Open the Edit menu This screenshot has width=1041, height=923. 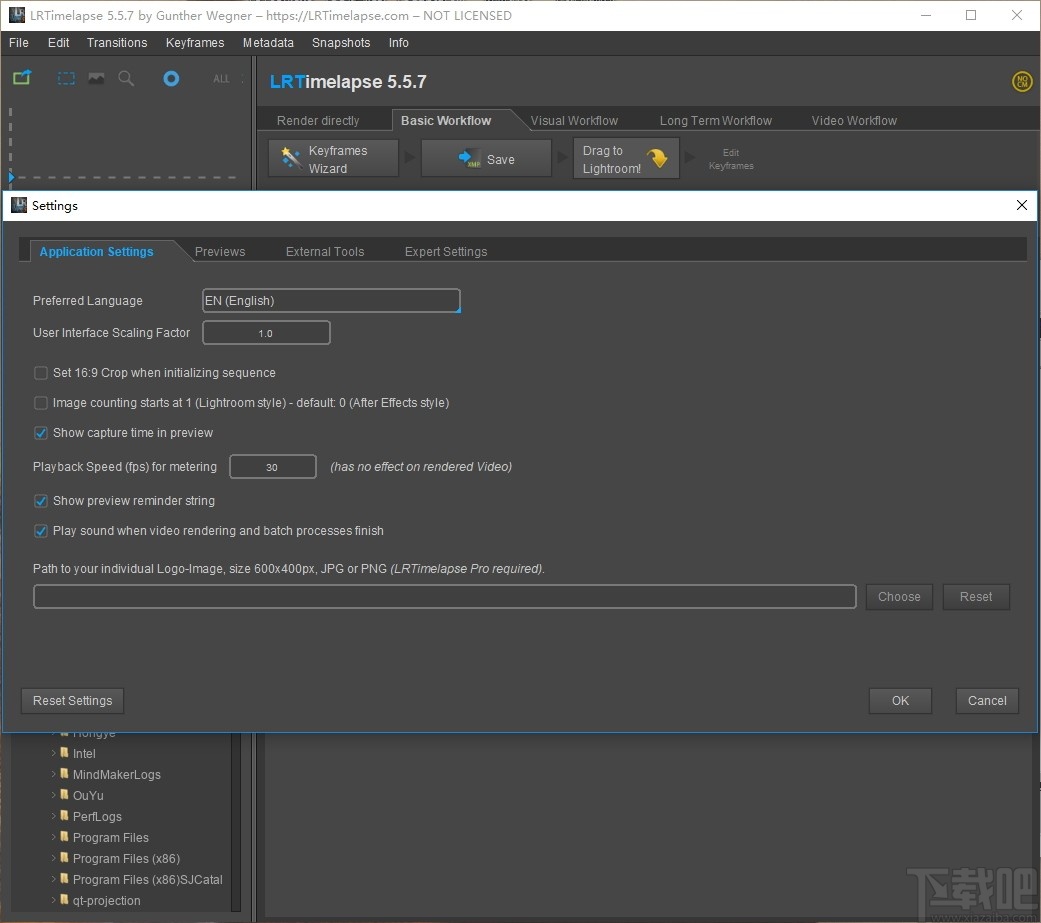point(58,42)
